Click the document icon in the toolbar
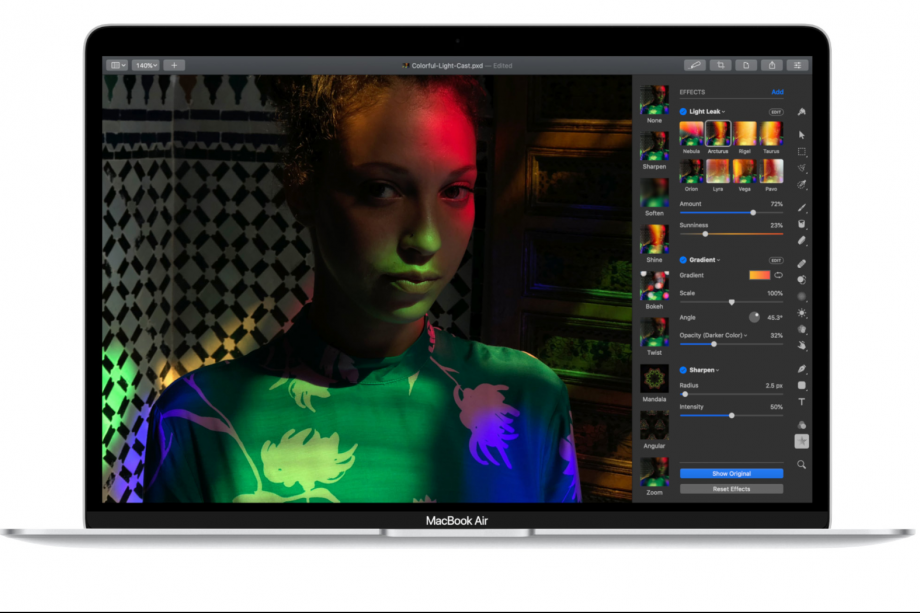Screen dimensions: 920x613 pos(746,65)
